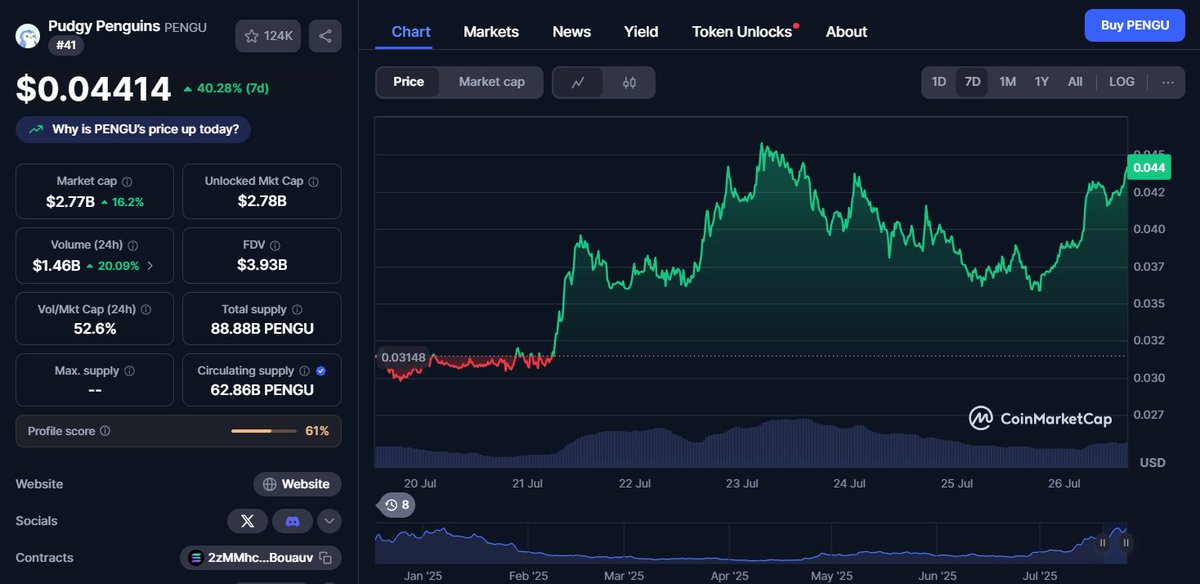Click the Buy PENGU button

click(x=1134, y=25)
